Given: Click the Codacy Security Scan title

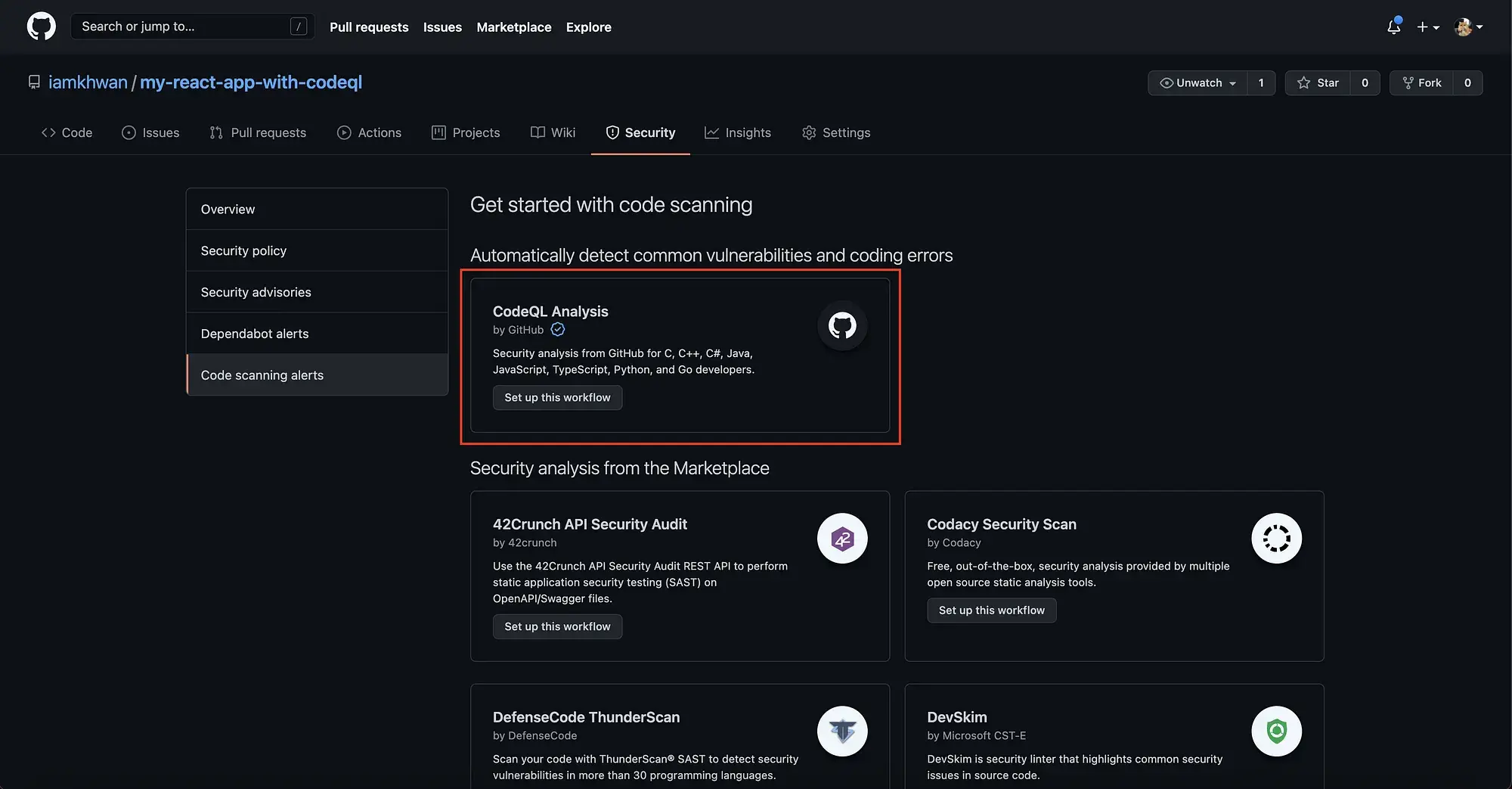Looking at the screenshot, I should (1002, 524).
